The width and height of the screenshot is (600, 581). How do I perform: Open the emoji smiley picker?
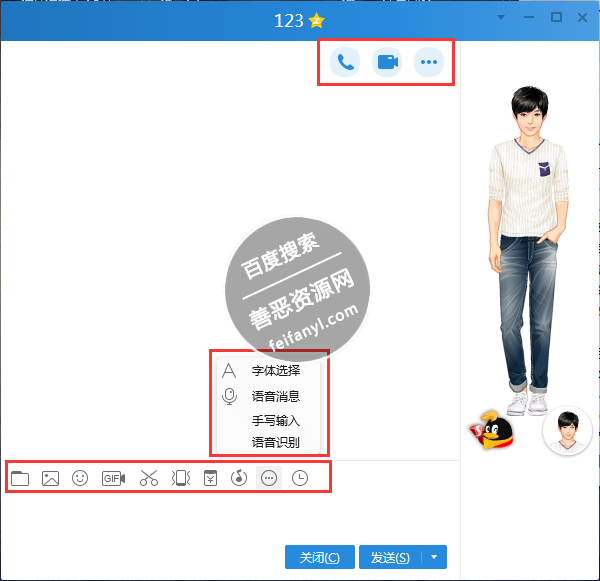(x=80, y=478)
